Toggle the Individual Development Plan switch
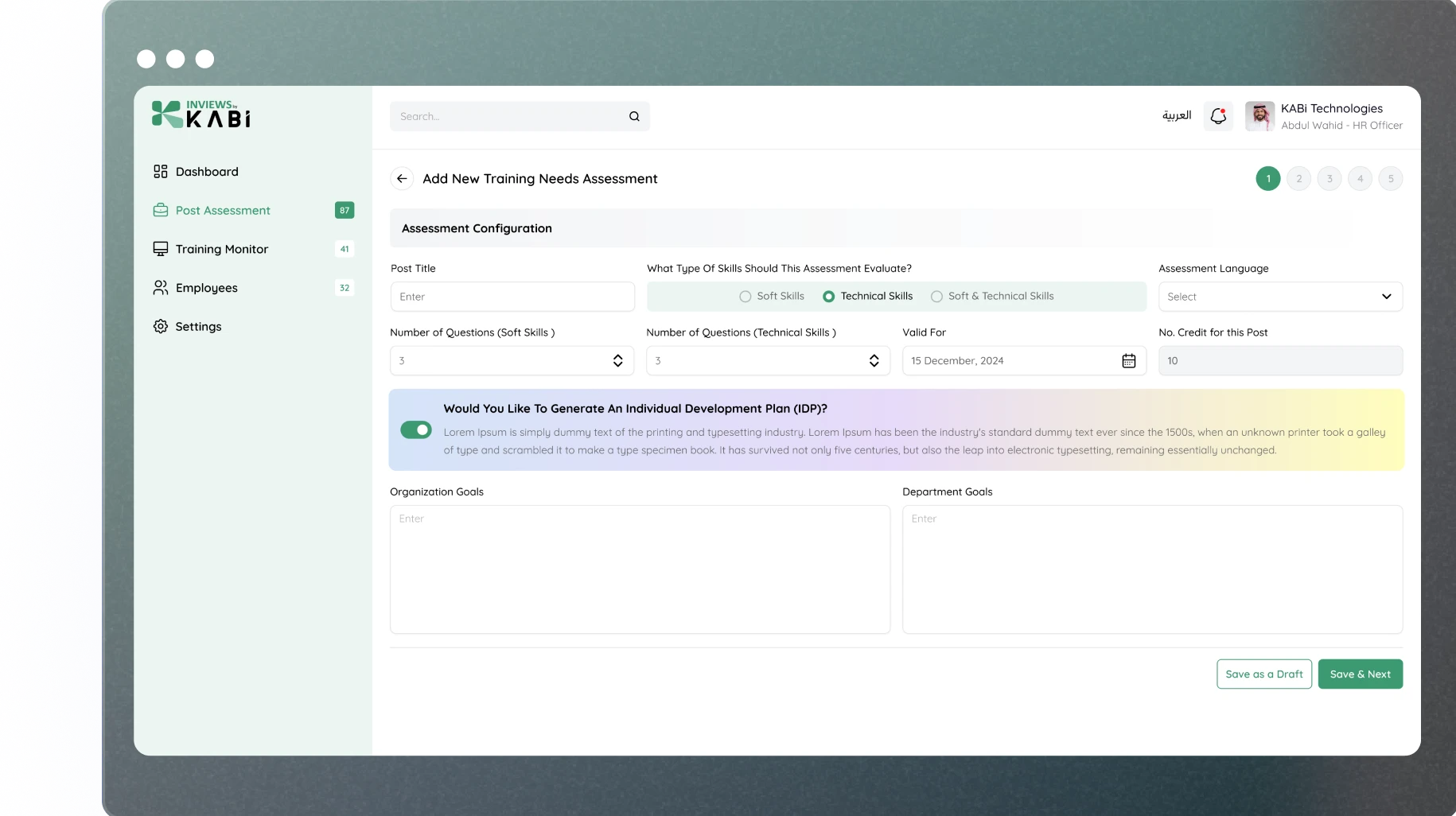This screenshot has width=1456, height=816. pos(416,430)
